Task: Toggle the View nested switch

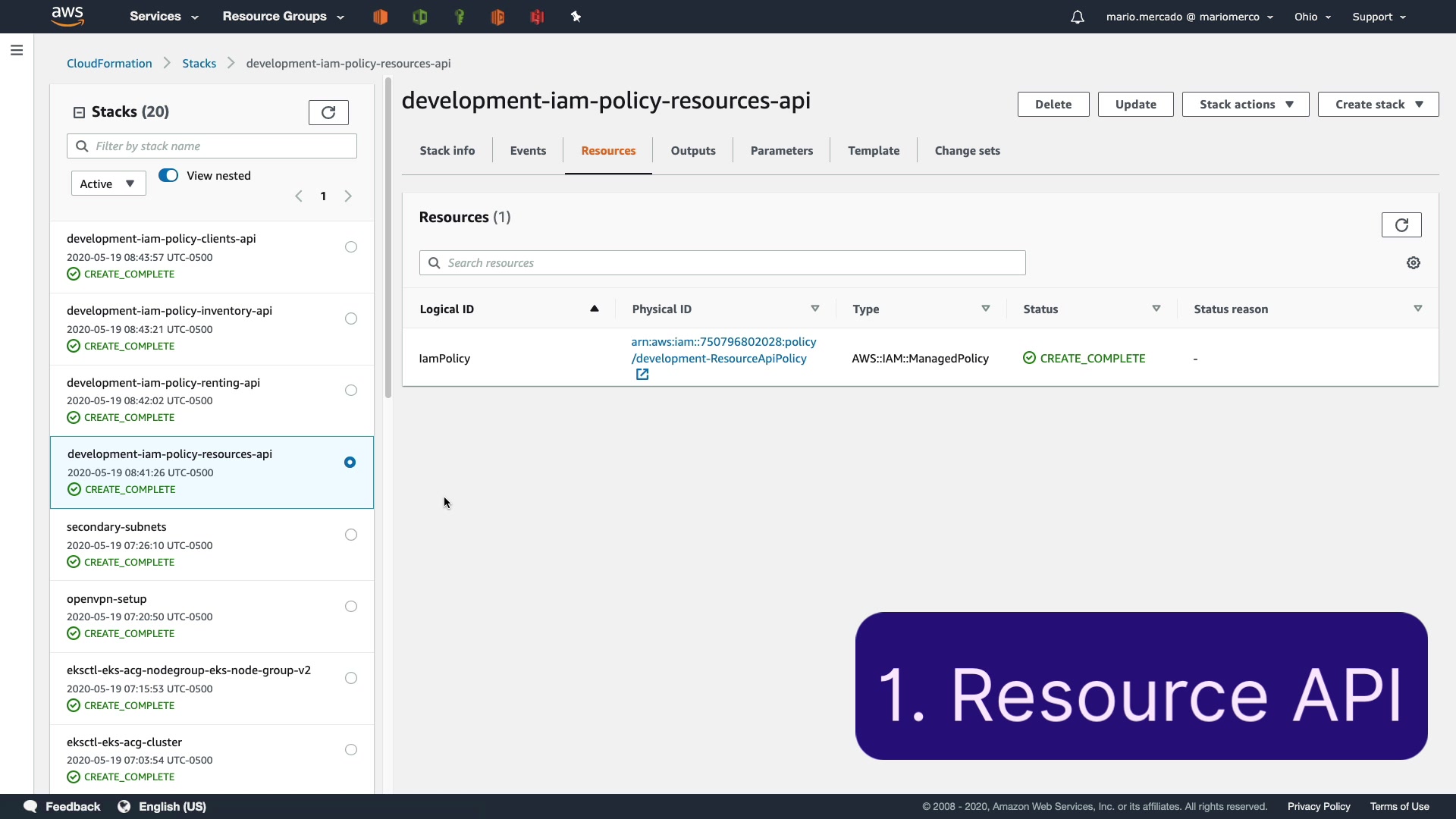Action: click(x=168, y=175)
